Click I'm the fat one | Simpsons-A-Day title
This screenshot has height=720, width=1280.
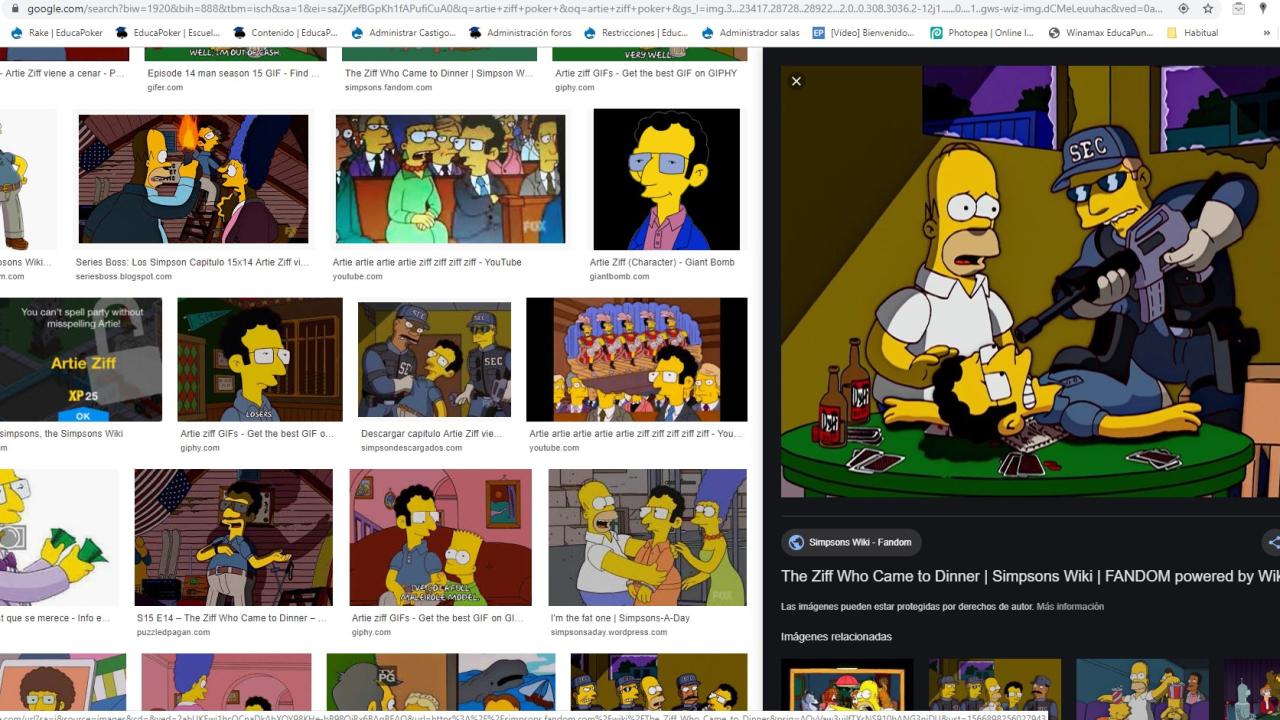[x=620, y=618]
